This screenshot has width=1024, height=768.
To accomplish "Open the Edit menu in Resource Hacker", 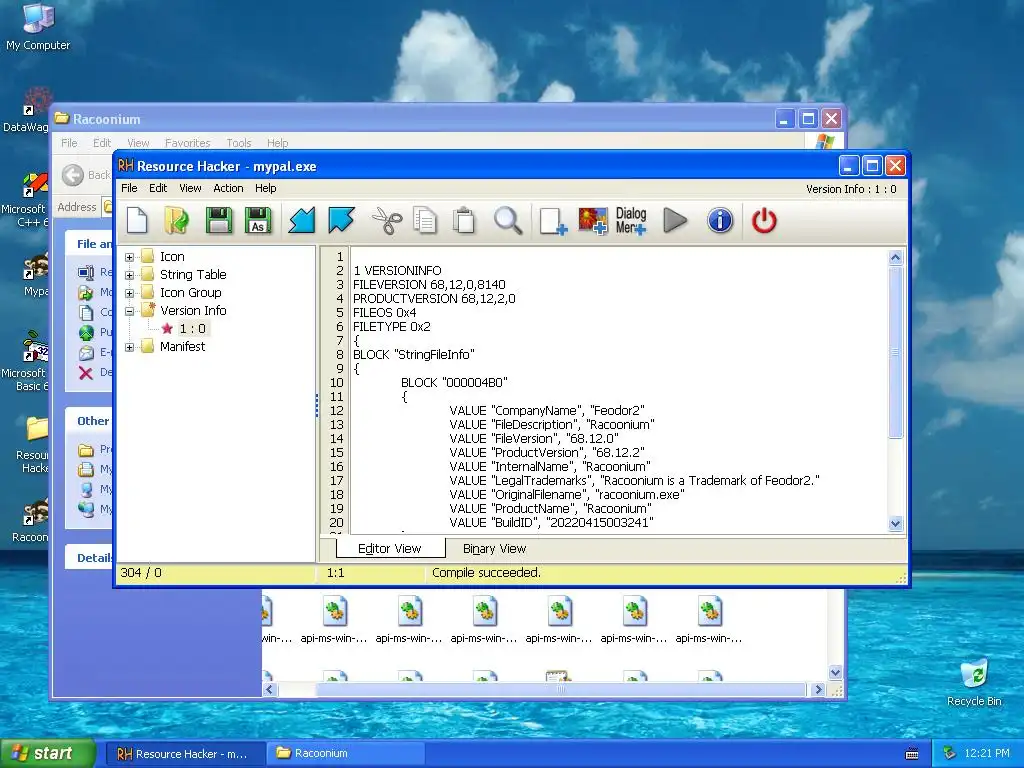I will click(x=158, y=188).
